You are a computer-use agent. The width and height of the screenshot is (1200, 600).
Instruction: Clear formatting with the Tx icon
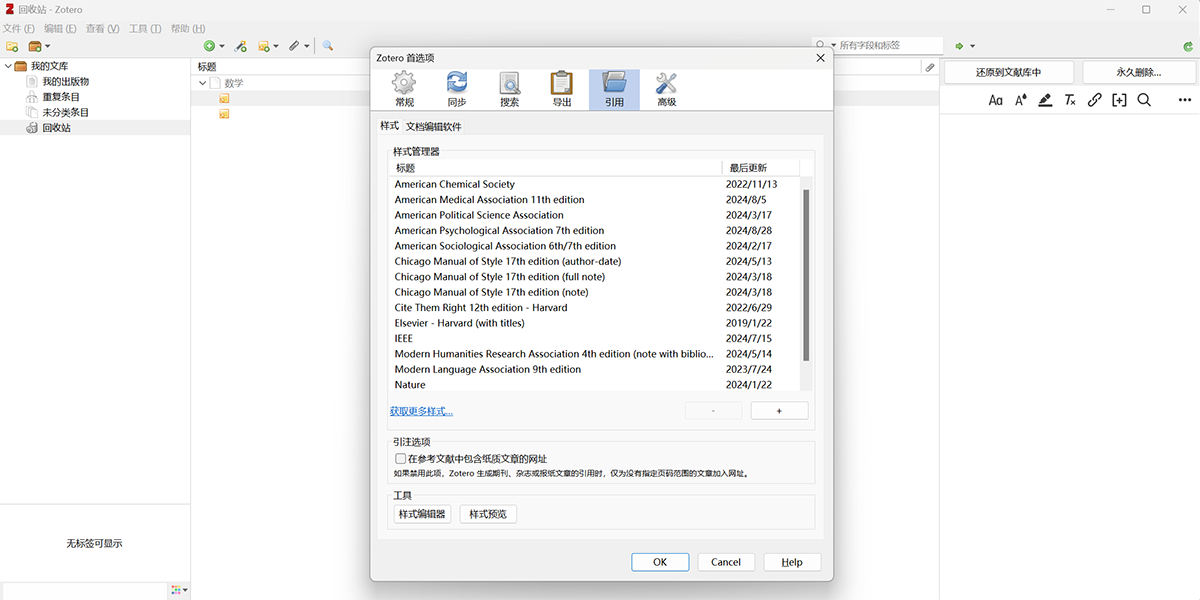1070,100
